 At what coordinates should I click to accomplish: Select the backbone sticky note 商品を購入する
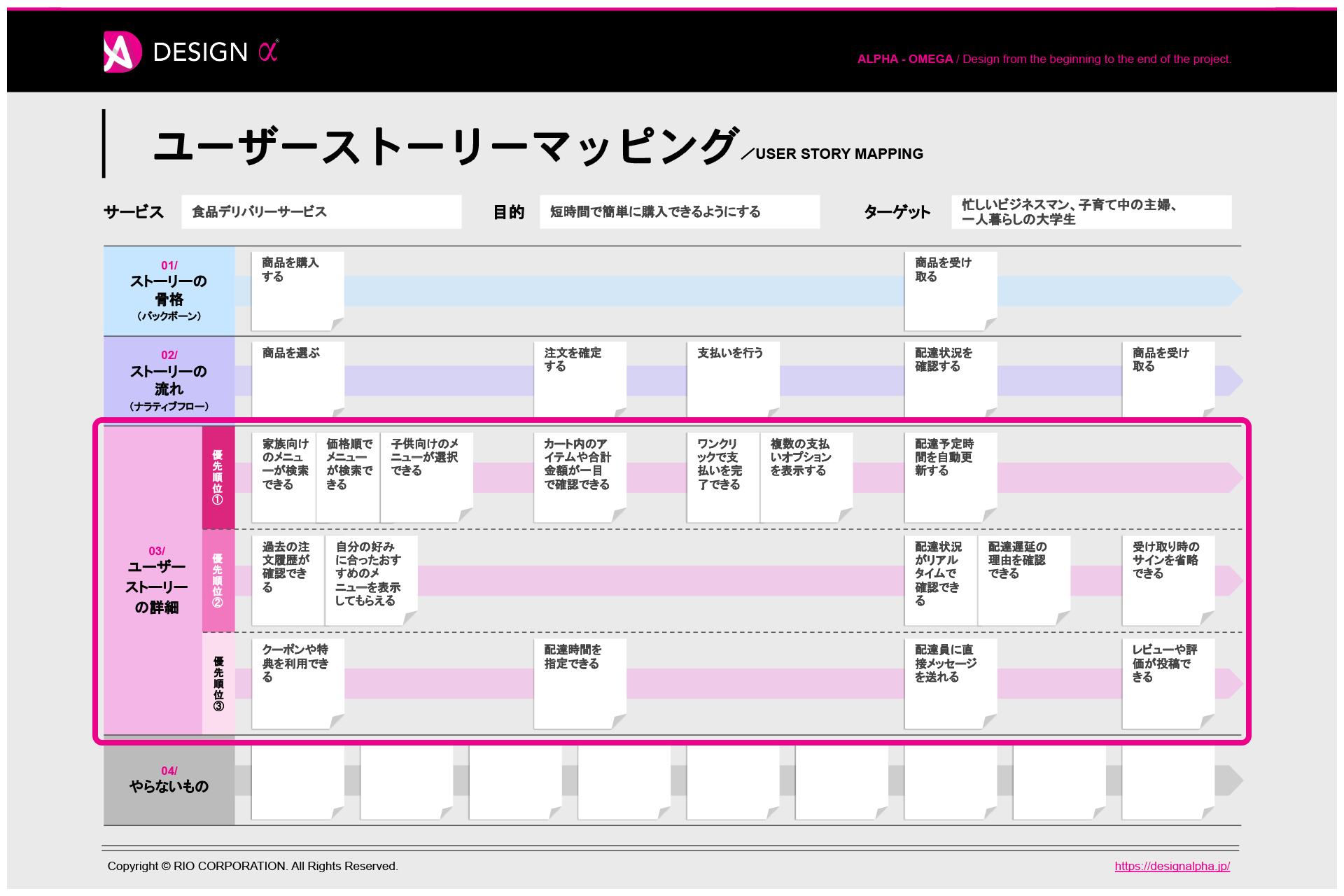click(x=297, y=291)
